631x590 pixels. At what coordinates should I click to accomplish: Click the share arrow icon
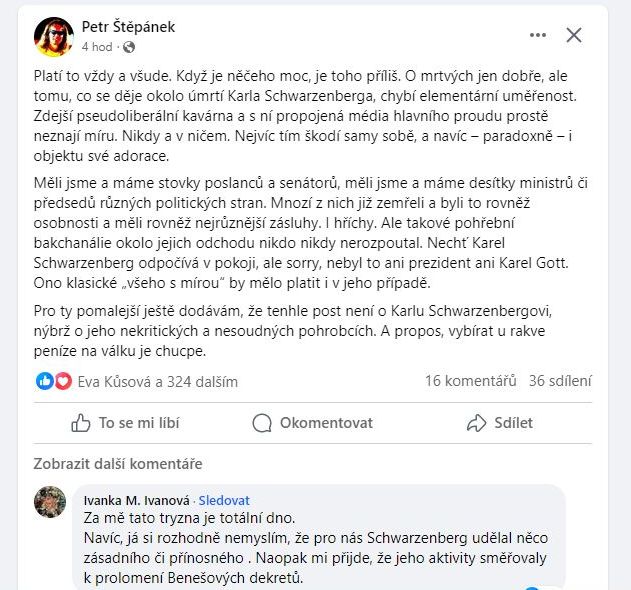[477, 423]
